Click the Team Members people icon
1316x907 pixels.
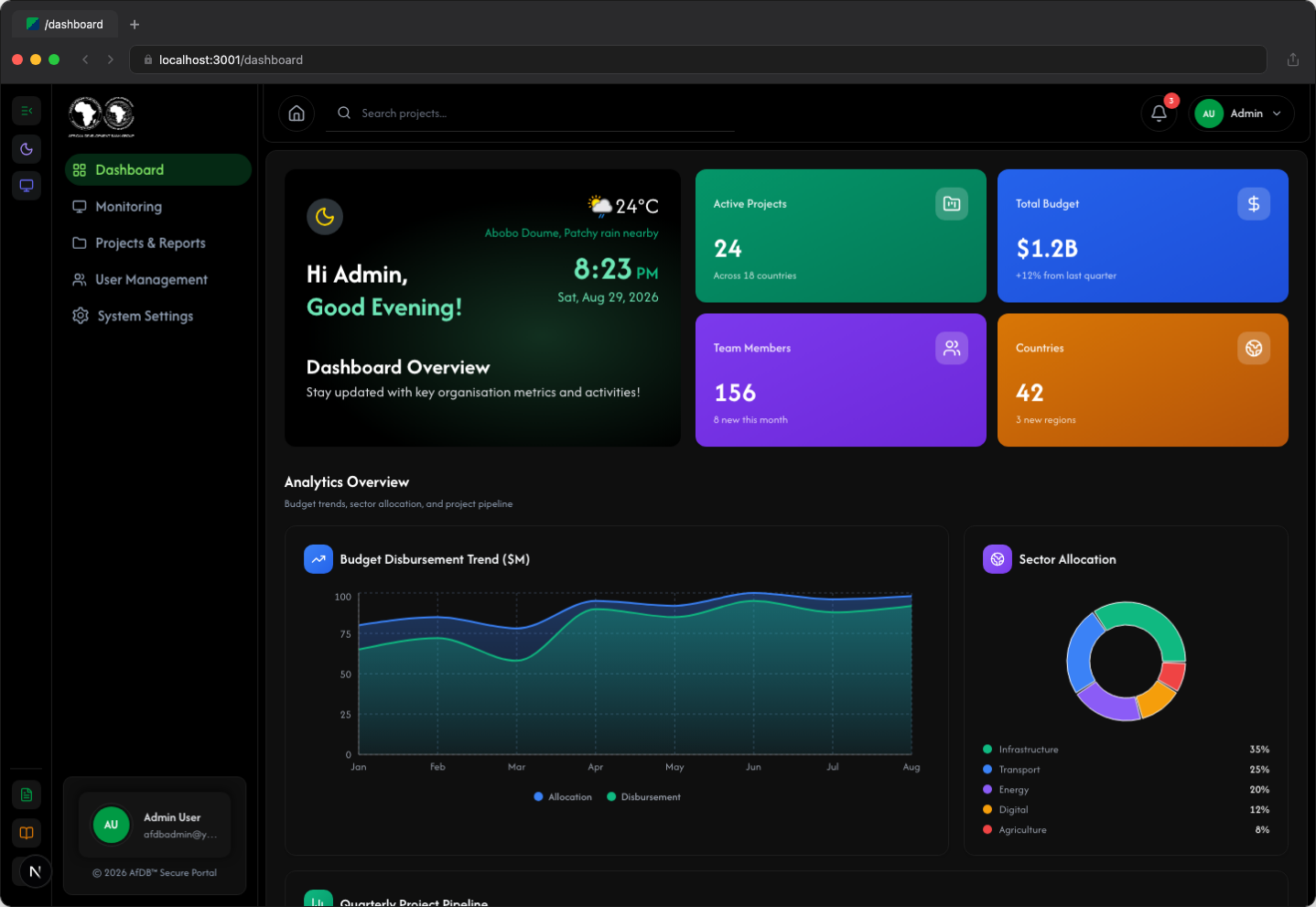click(x=952, y=348)
